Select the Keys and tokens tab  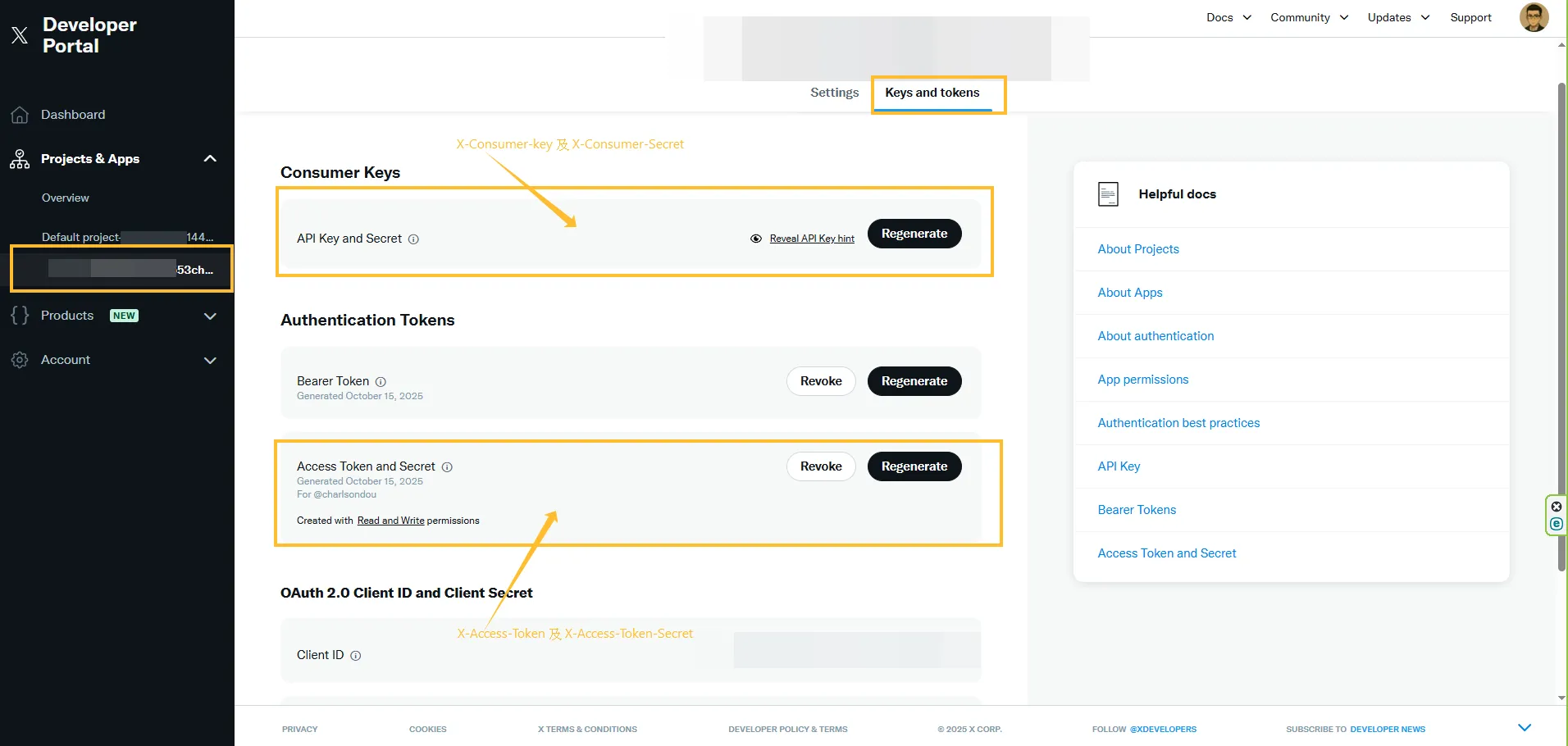pyautogui.click(x=932, y=93)
